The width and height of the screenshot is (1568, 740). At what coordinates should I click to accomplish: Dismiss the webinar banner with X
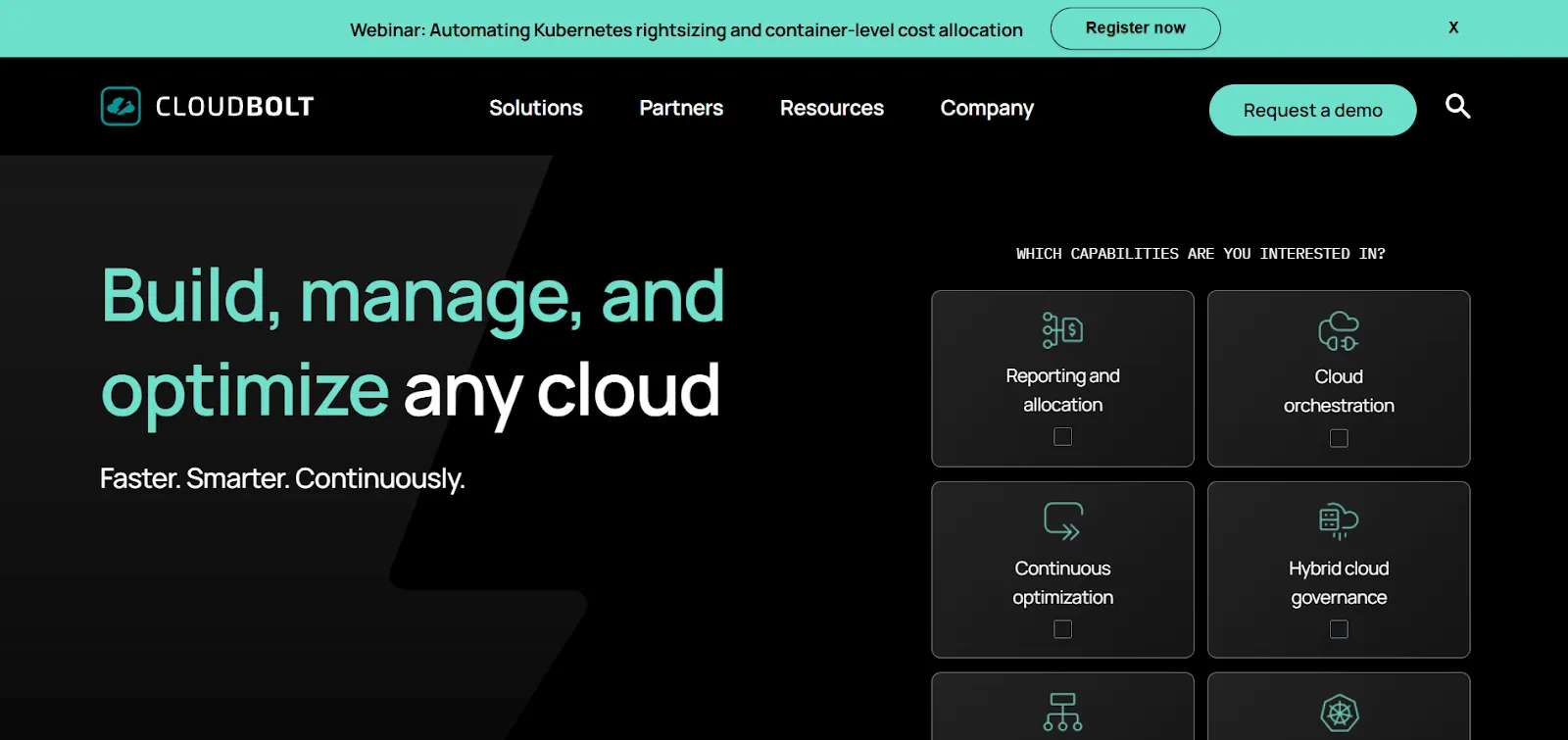[x=1453, y=27]
